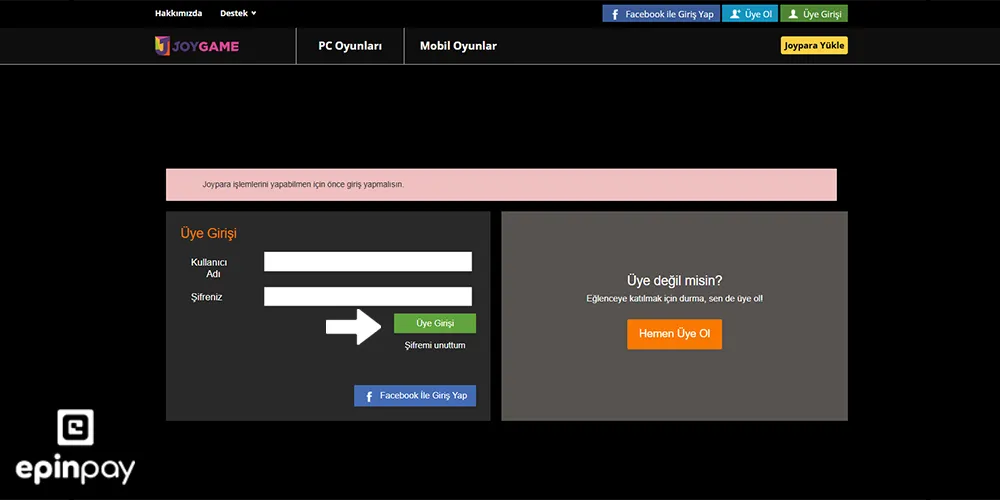This screenshot has width=1000, height=500.
Task: Click the 'Üye değil misin?' heading
Action: (674, 281)
